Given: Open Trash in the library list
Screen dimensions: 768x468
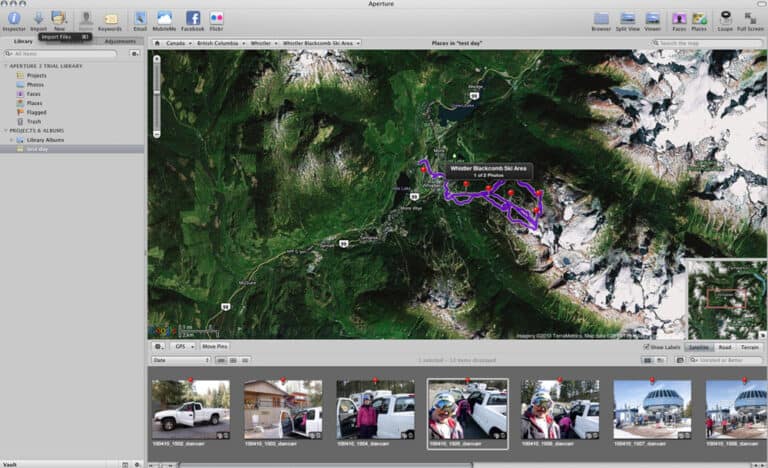Looking at the screenshot, I should tap(34, 122).
